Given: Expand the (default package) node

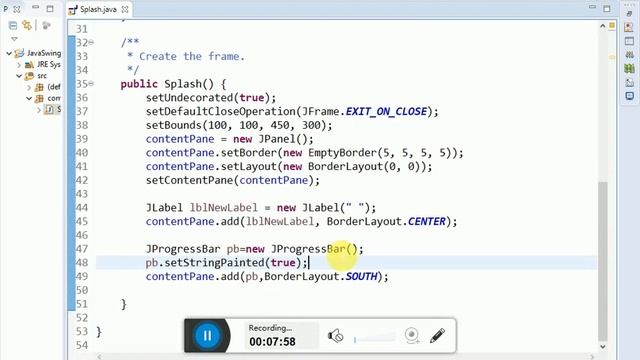Looking at the screenshot, I should tap(29, 87).
